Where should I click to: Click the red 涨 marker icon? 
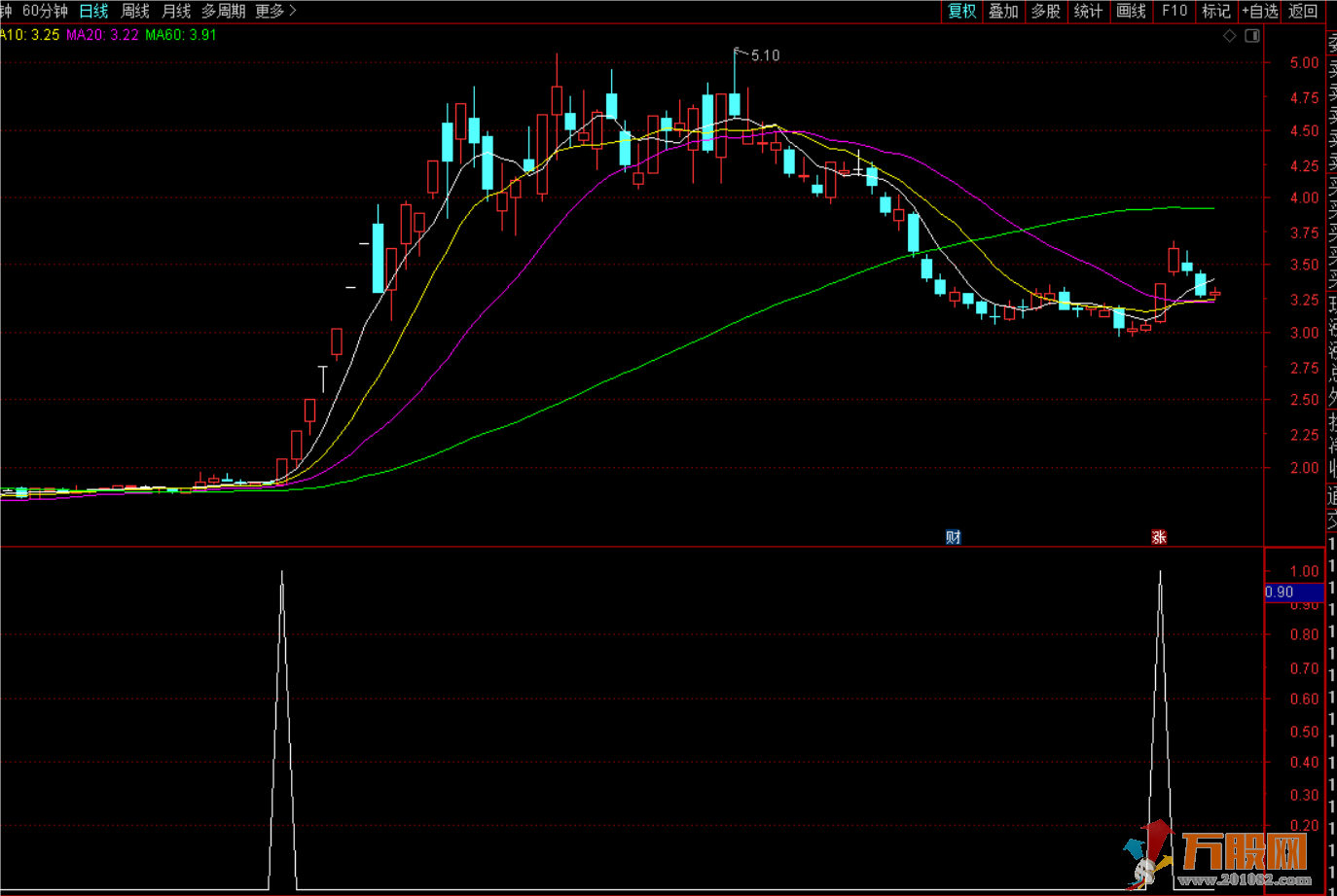click(x=1159, y=537)
